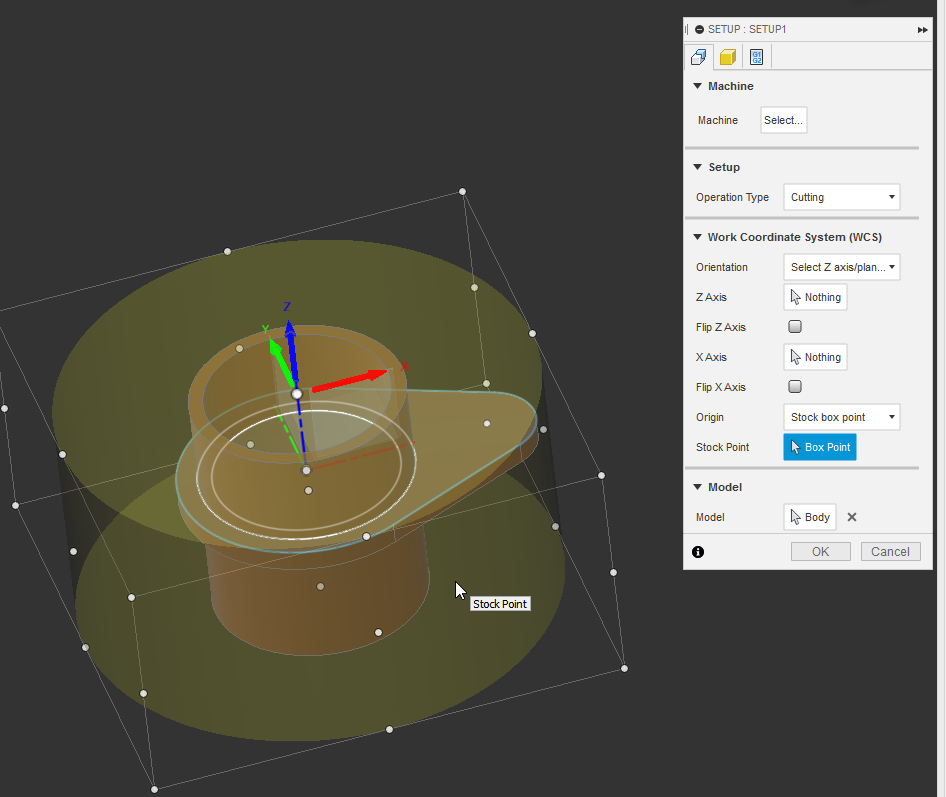Remove the selected Body with the X icon
Image resolution: width=946 pixels, height=797 pixels.
pos(851,517)
